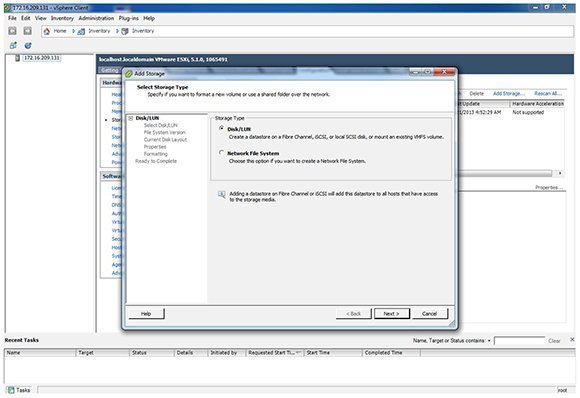The height and width of the screenshot is (398, 580).
Task: Click the Tasks icon in status bar
Action: click(x=11, y=390)
